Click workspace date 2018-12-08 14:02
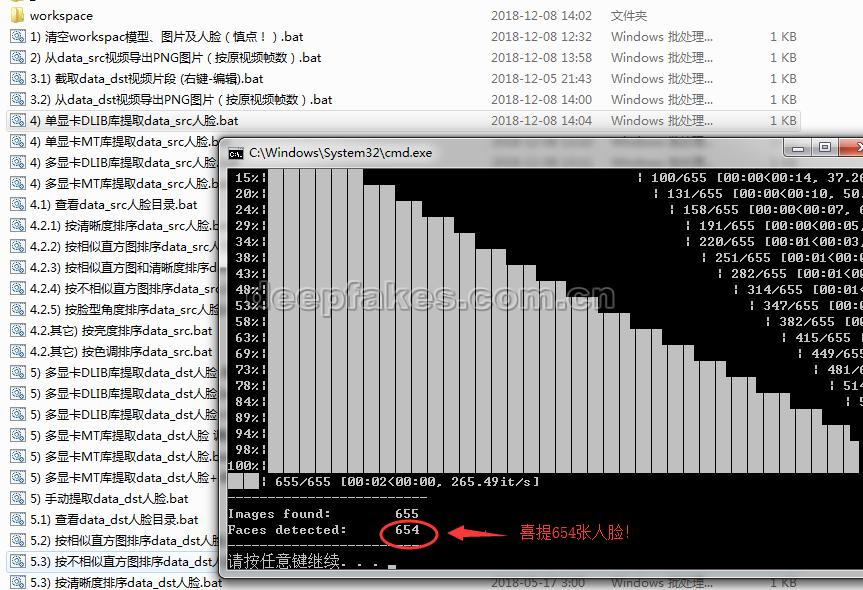Image resolution: width=863 pixels, height=590 pixels. click(x=541, y=15)
